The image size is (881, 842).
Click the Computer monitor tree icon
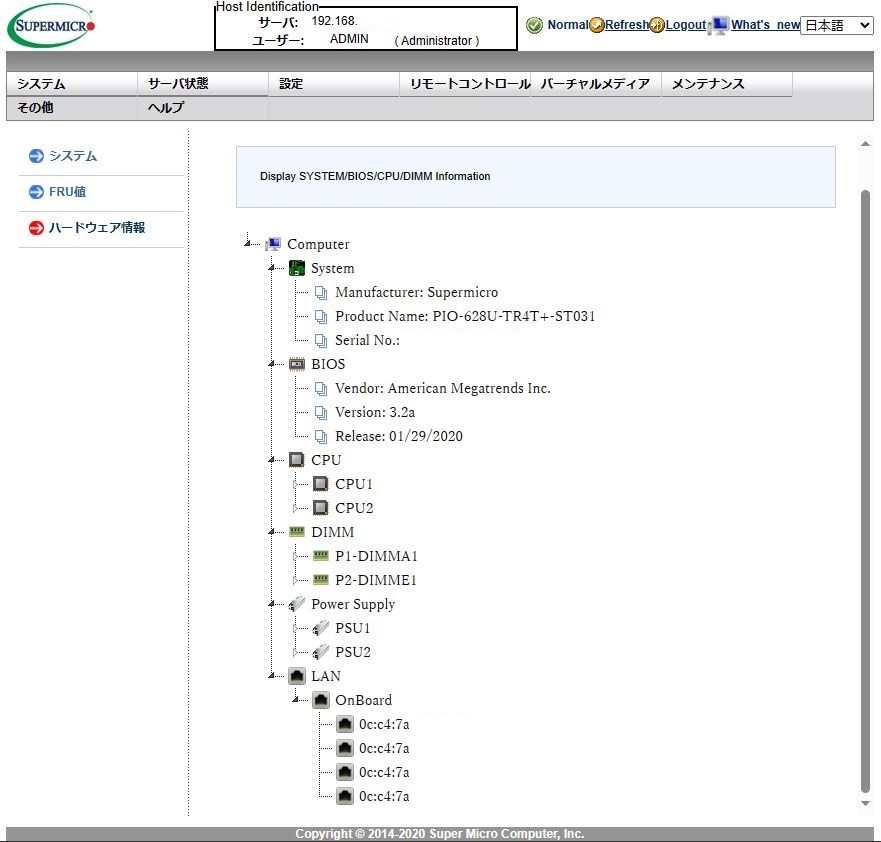tap(273, 244)
